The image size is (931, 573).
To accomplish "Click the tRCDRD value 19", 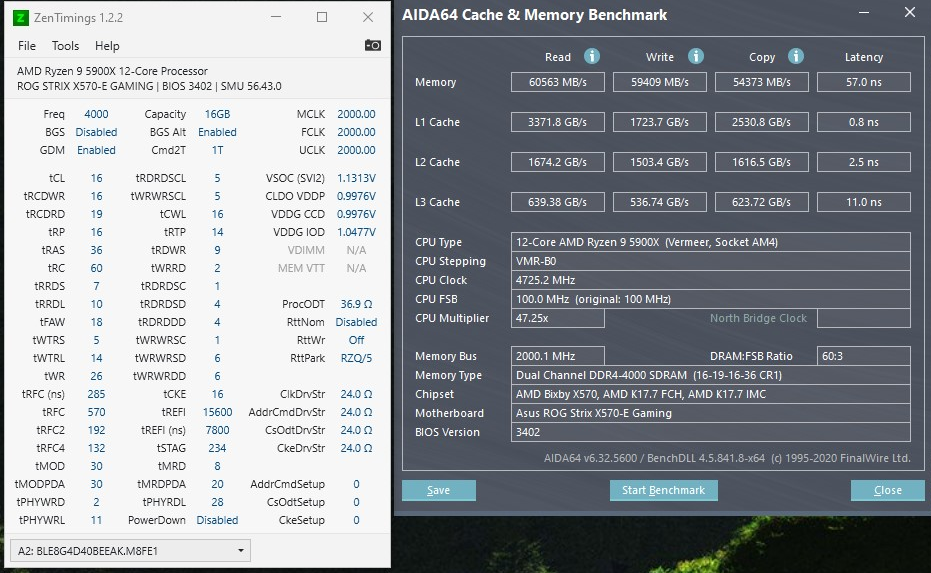I will coord(96,214).
